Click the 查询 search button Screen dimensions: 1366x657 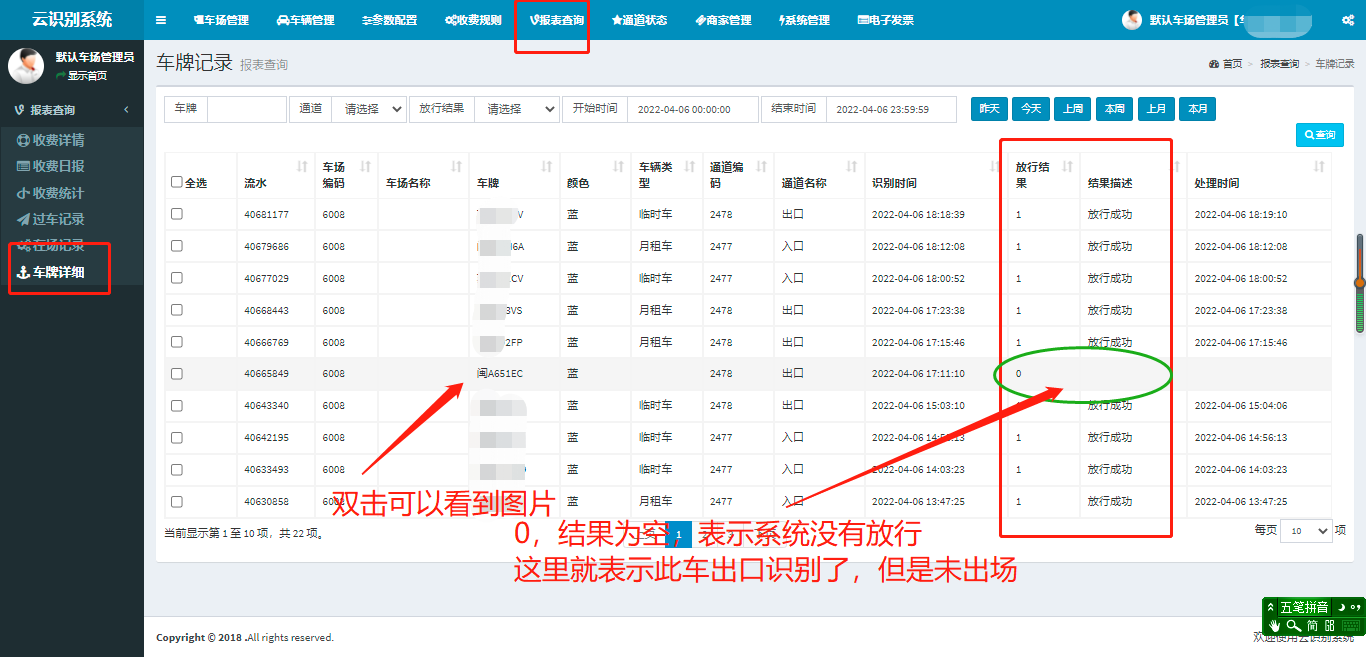pyautogui.click(x=1320, y=135)
